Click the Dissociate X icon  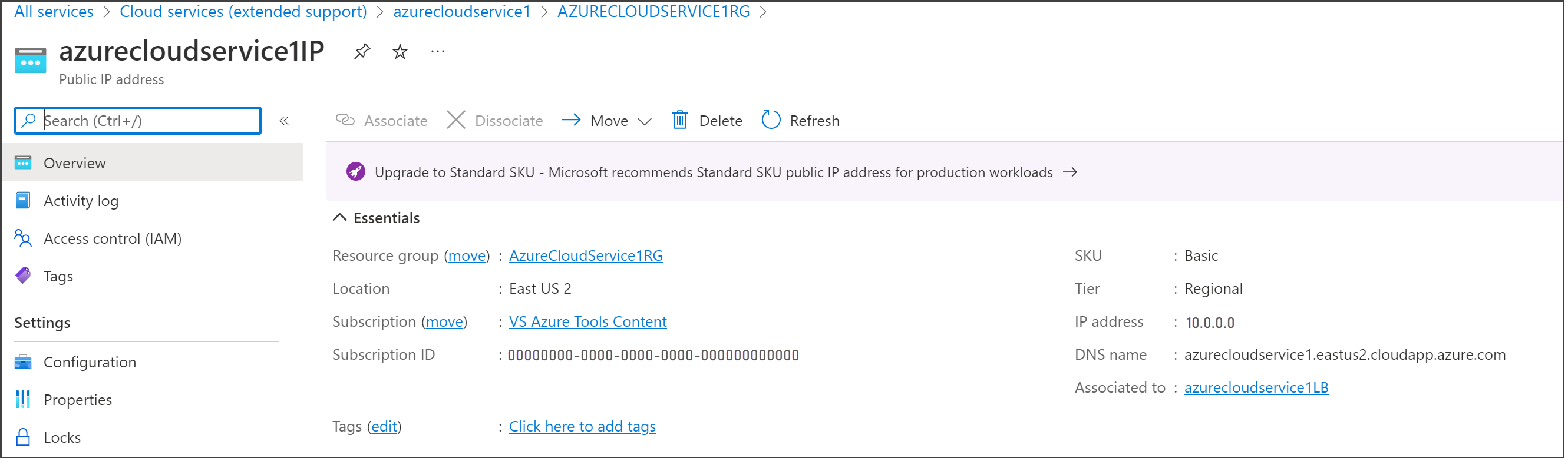pyautogui.click(x=456, y=121)
